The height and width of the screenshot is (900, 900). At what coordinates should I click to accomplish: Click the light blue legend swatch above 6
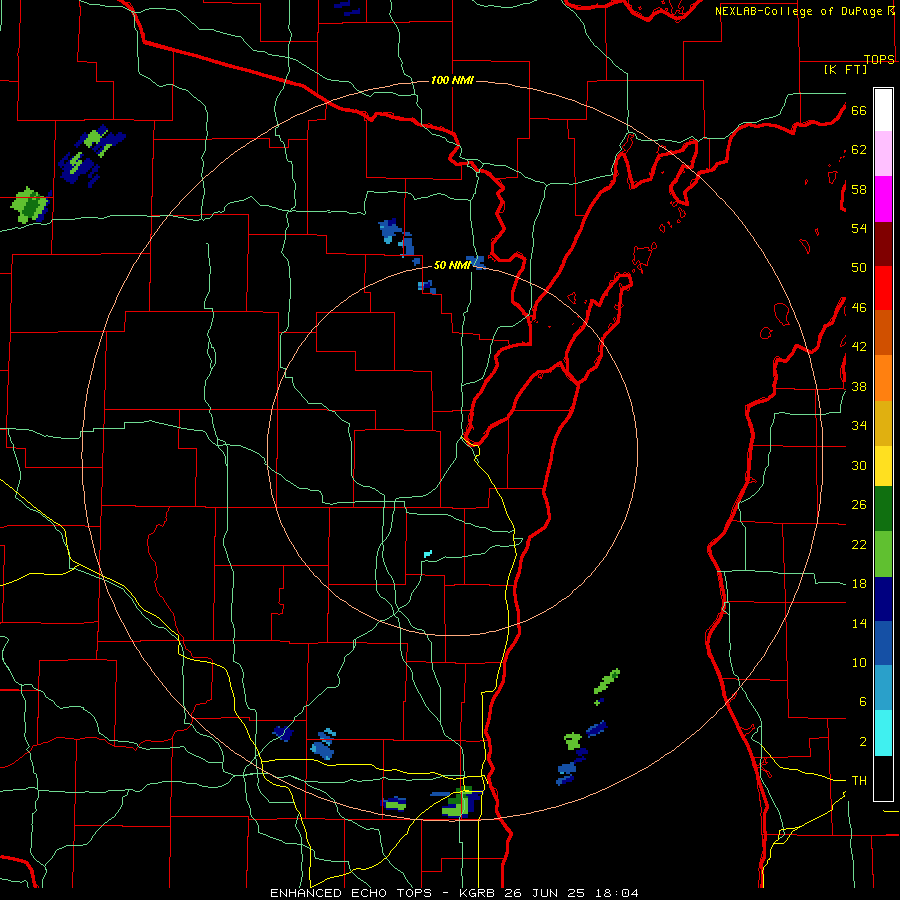pyautogui.click(x=883, y=688)
